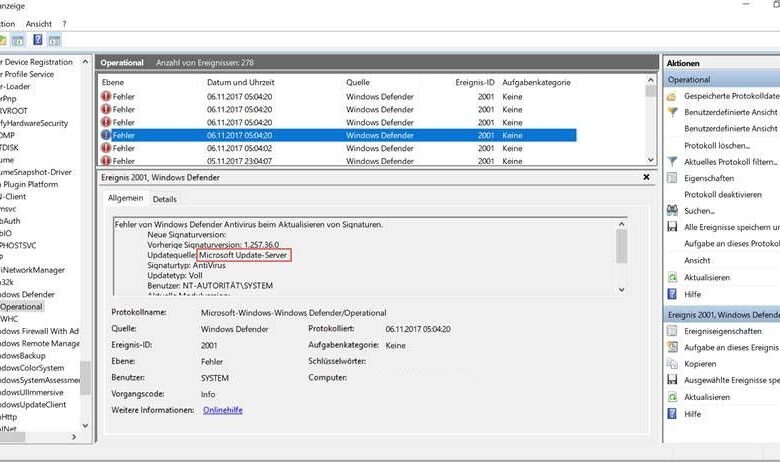The image size is (780, 462).
Task: Click the Help toolbar icon
Action: click(38, 40)
